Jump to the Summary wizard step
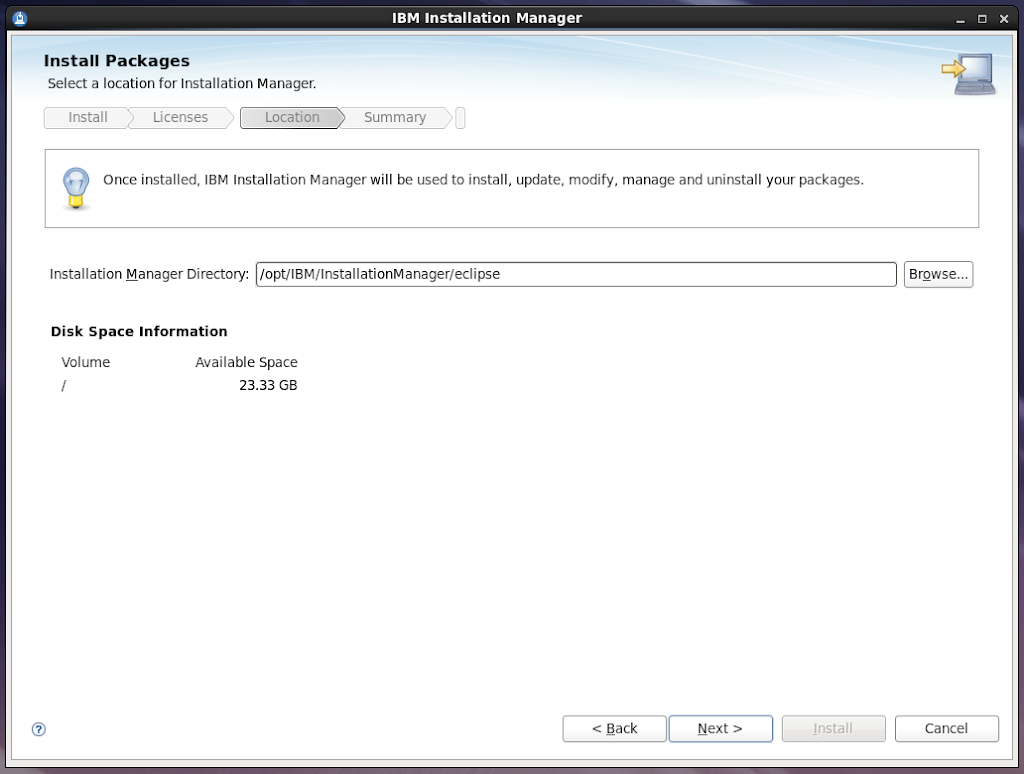This screenshot has height=774, width=1024. tap(394, 117)
